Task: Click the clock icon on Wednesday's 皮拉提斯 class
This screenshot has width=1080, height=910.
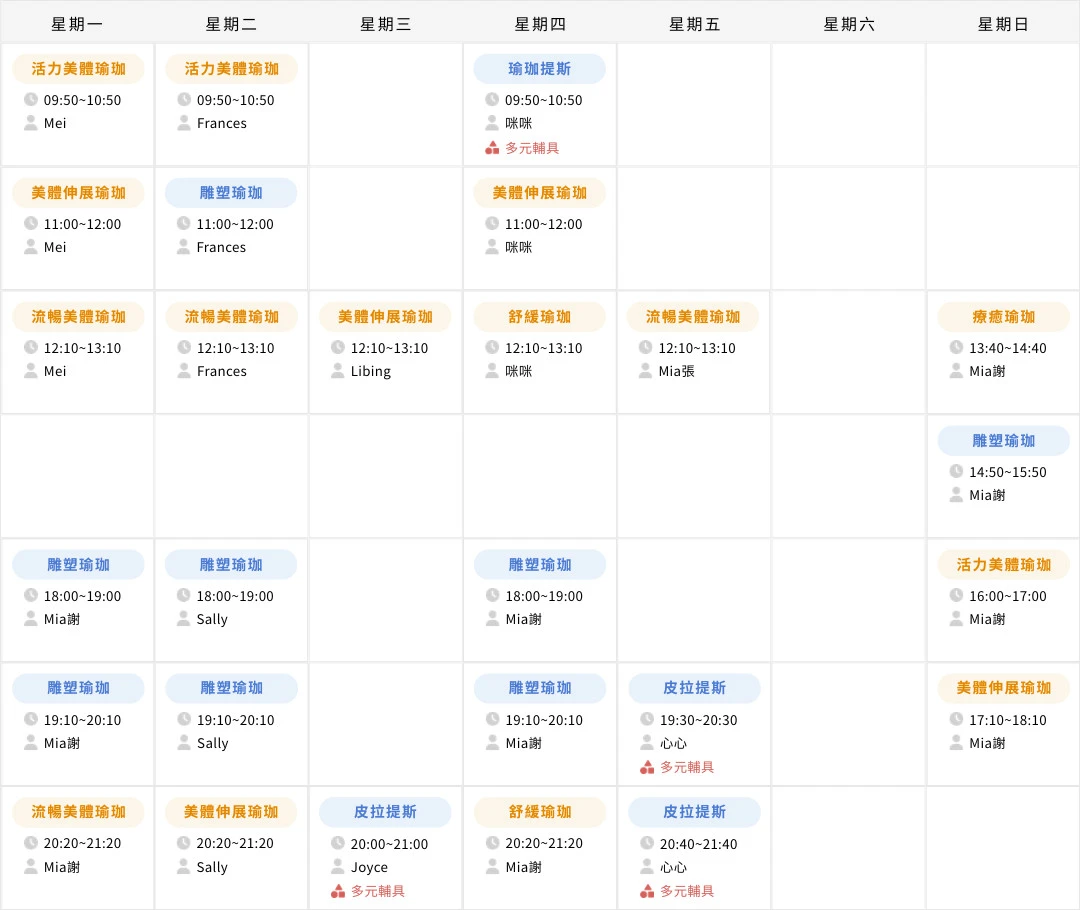Action: (338, 843)
